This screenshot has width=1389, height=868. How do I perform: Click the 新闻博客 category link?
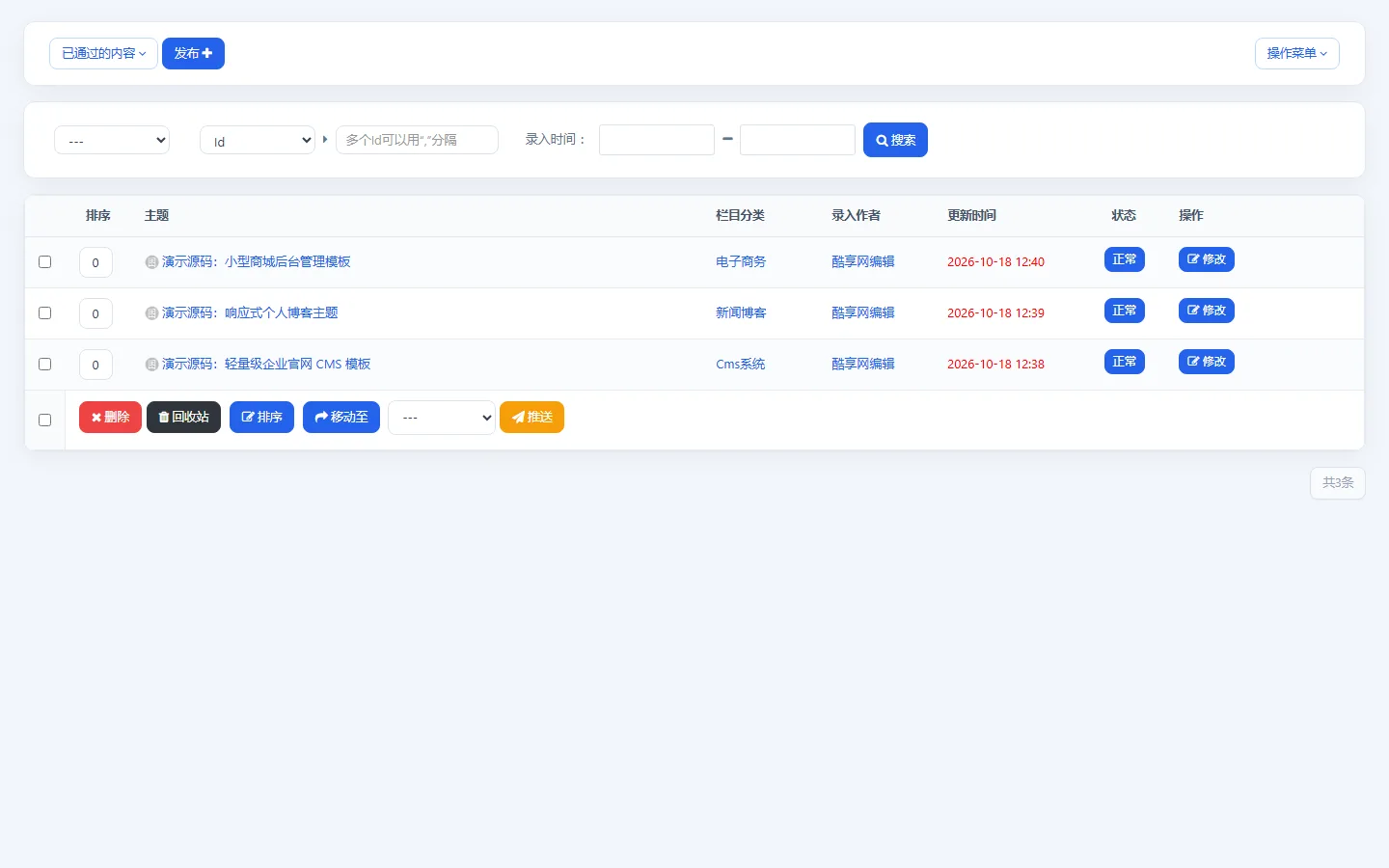coord(741,313)
